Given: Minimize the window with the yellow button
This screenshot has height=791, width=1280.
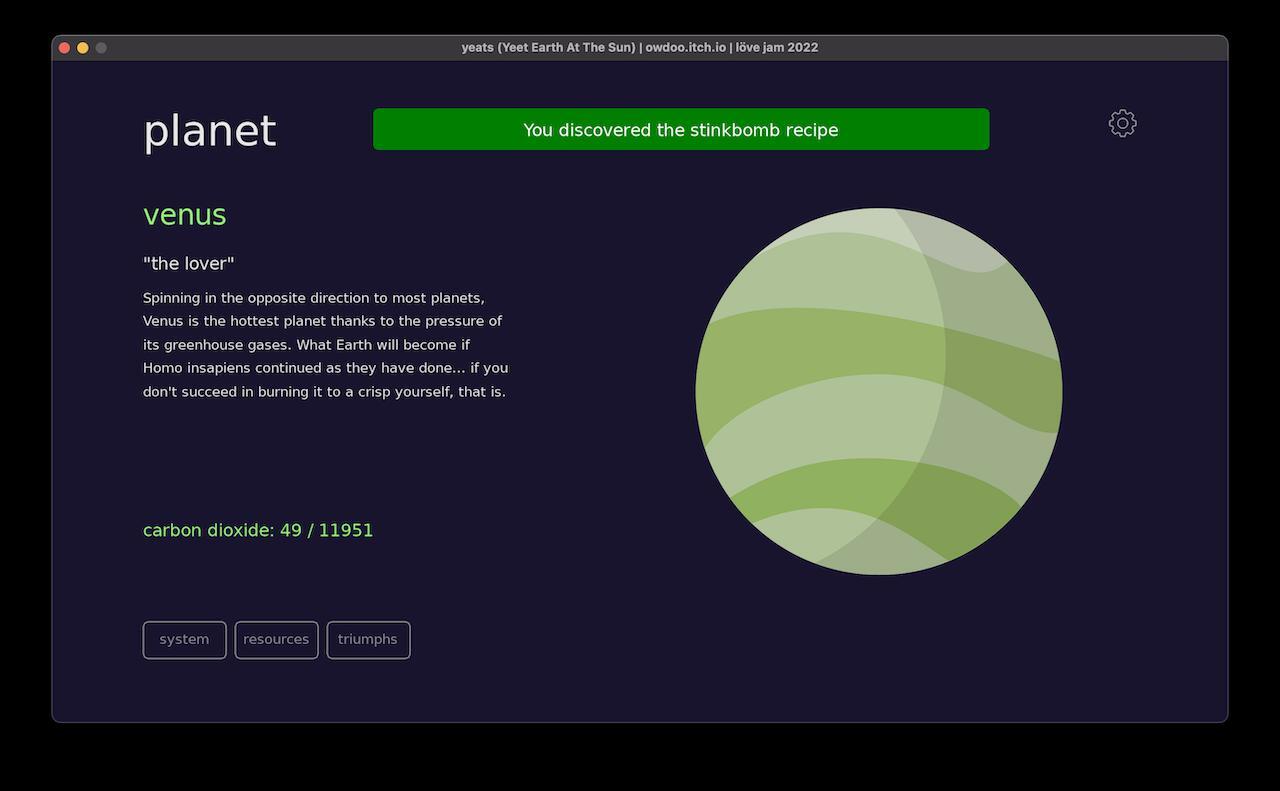Looking at the screenshot, I should pyautogui.click(x=83, y=48).
